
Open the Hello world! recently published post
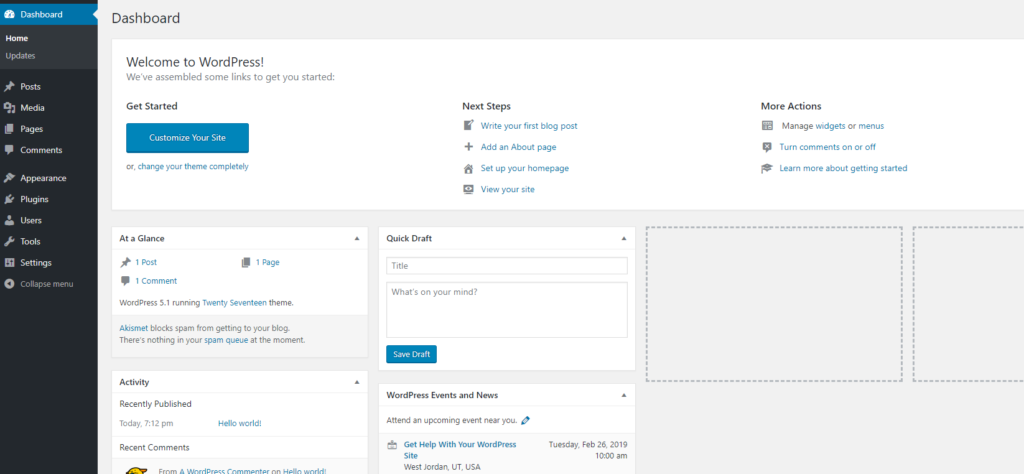[240, 424]
